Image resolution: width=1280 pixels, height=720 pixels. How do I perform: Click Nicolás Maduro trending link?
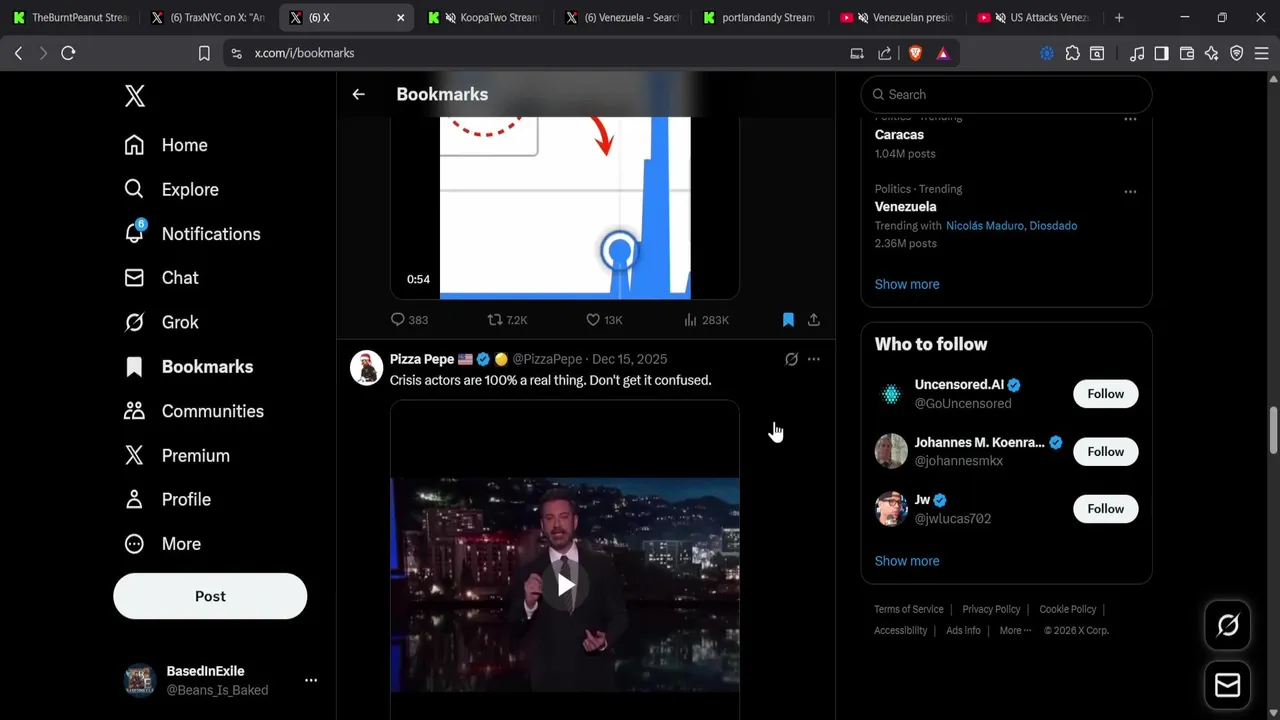point(985,226)
